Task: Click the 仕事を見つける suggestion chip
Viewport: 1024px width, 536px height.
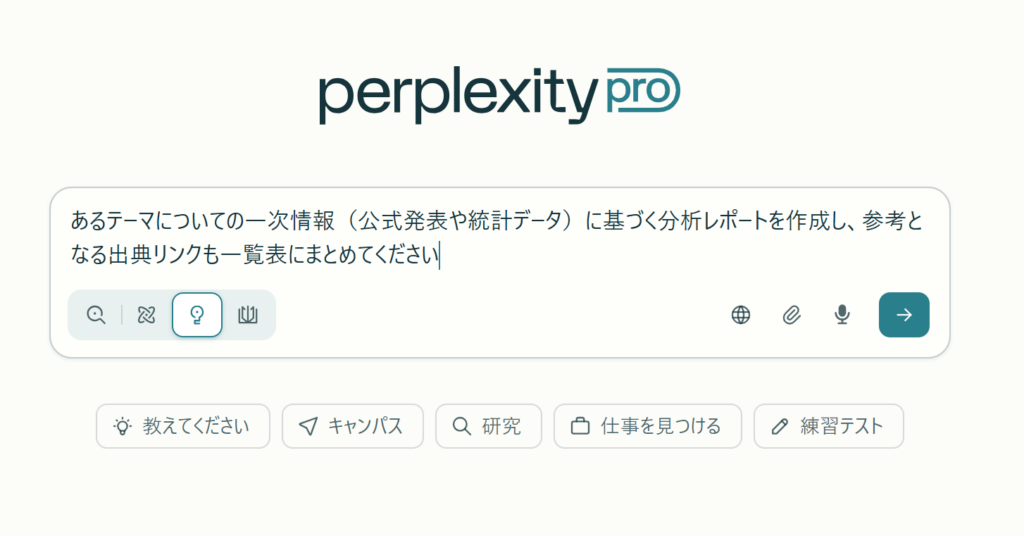Action: pyautogui.click(x=647, y=426)
